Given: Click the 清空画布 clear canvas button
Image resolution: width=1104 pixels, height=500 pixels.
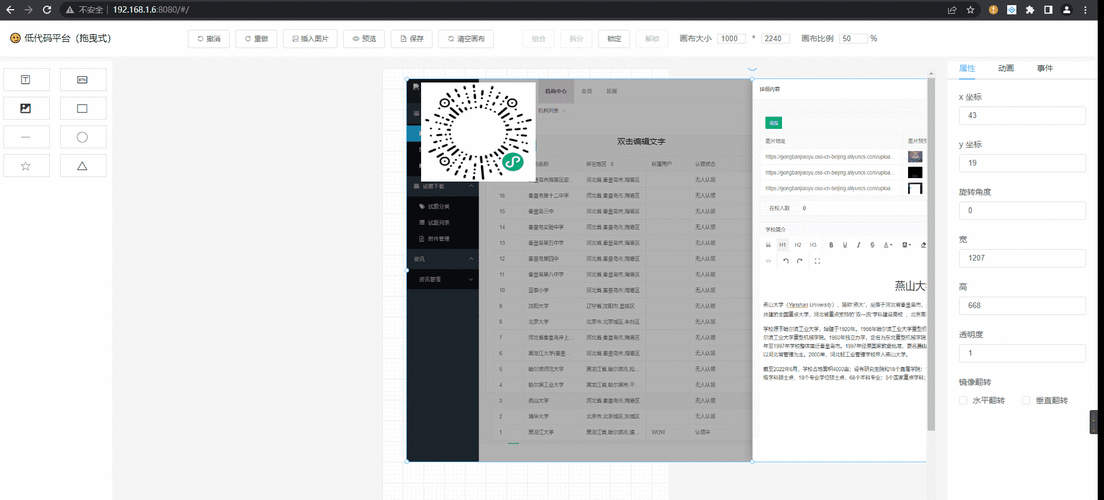Looking at the screenshot, I should click(x=465, y=39).
